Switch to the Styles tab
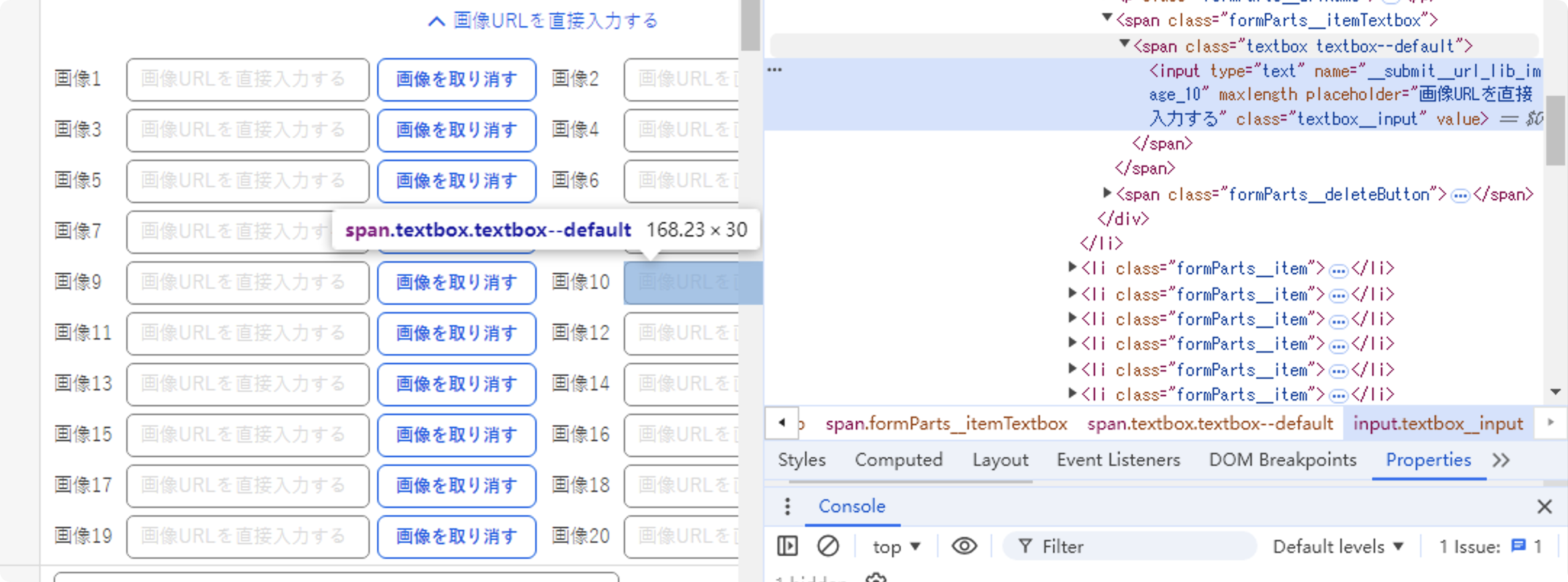 point(801,460)
